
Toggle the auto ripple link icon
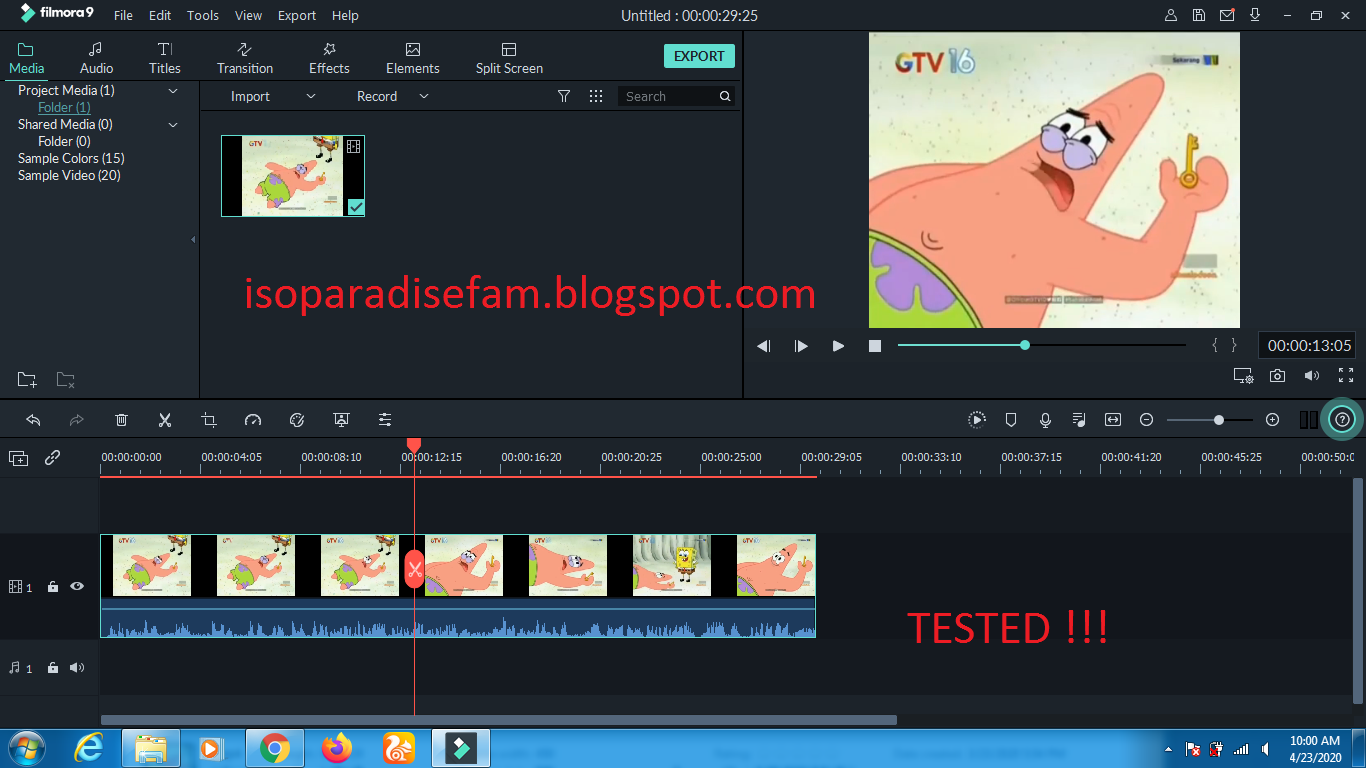tap(53, 458)
